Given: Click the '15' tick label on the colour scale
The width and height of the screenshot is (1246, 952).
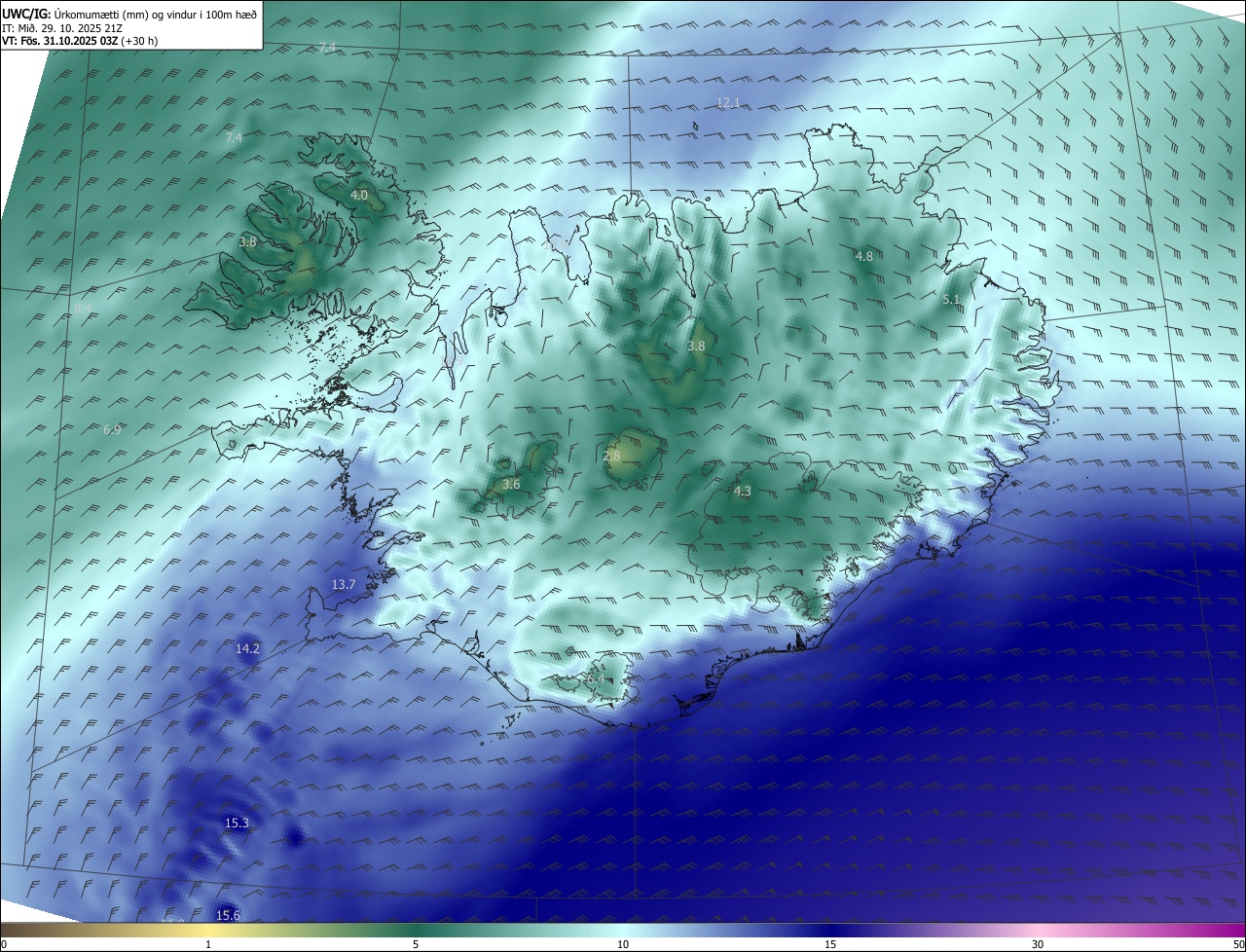Looking at the screenshot, I should (x=830, y=944).
